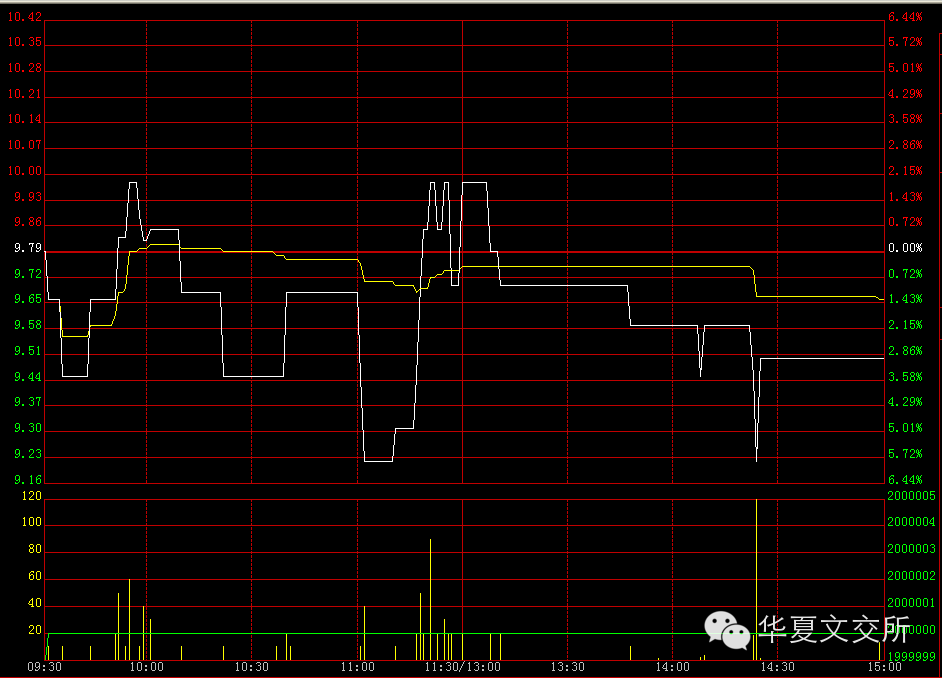Click the 2000003 right axis label
Image resolution: width=942 pixels, height=678 pixels.
(x=911, y=549)
